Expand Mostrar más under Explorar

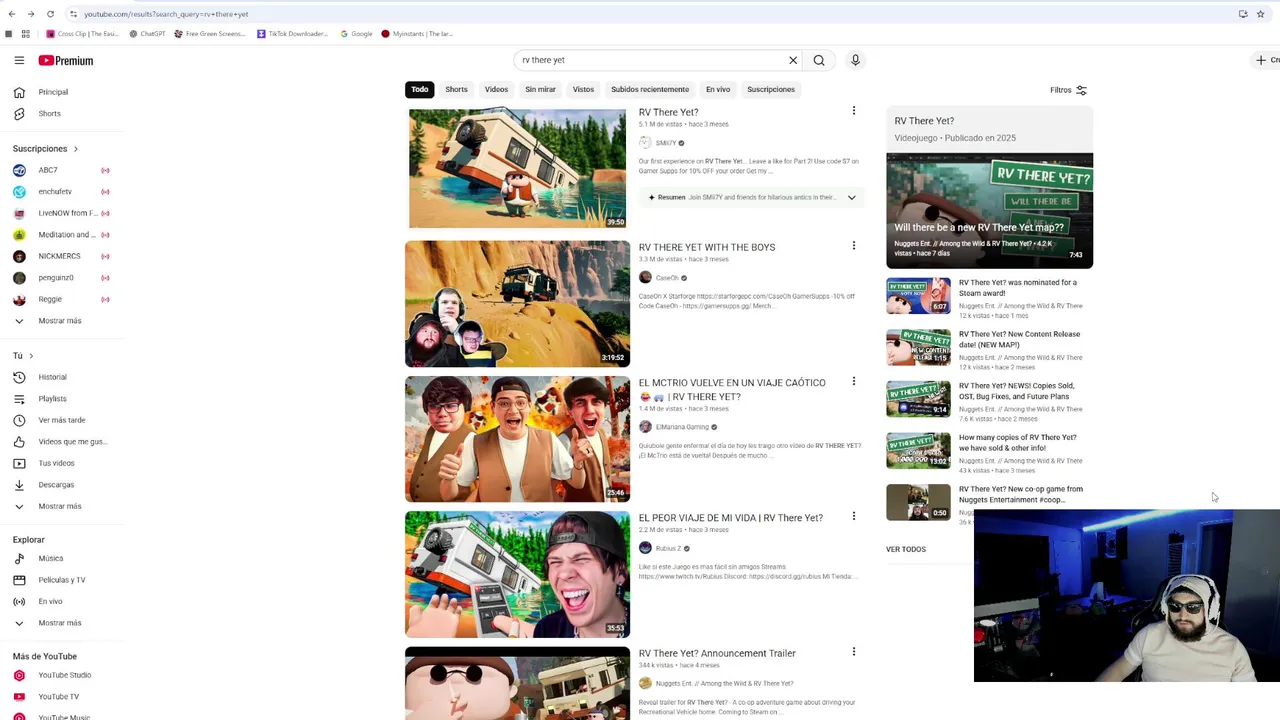coord(60,623)
